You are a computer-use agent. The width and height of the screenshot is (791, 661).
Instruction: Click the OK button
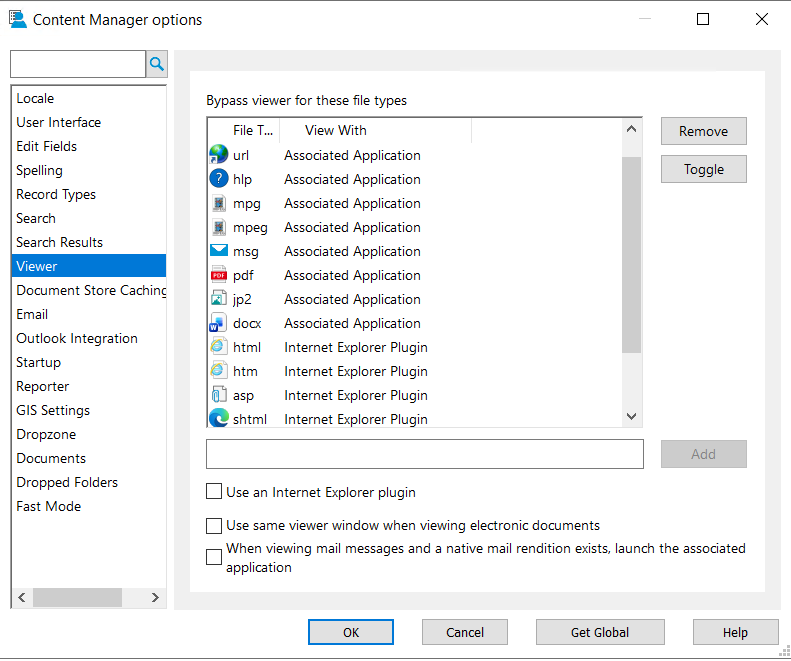pos(351,632)
